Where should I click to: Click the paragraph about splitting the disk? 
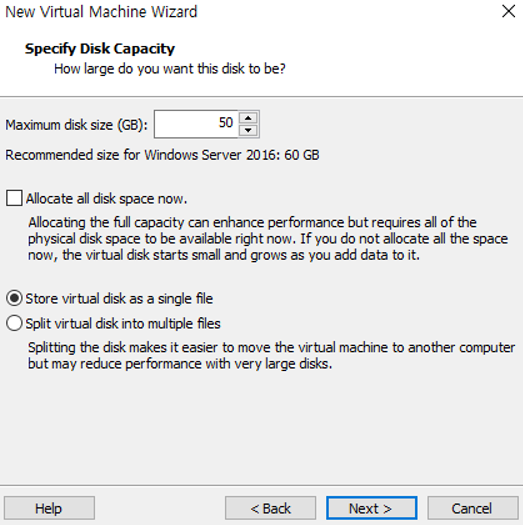coord(271,356)
